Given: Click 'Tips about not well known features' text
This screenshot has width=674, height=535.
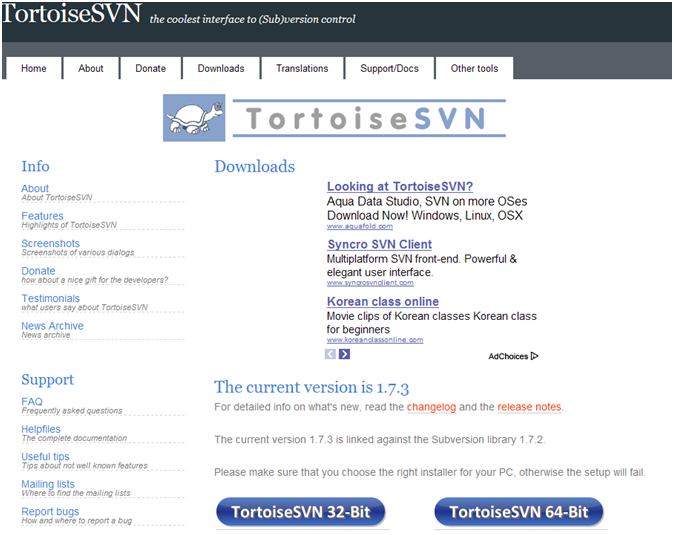Looking at the screenshot, I should point(85,466).
